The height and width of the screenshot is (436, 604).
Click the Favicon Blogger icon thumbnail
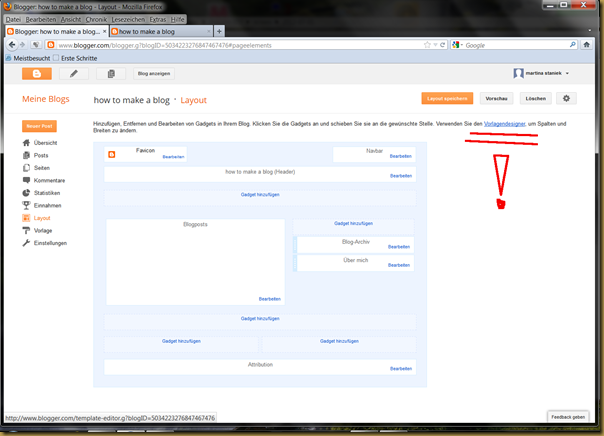[x=112, y=154]
